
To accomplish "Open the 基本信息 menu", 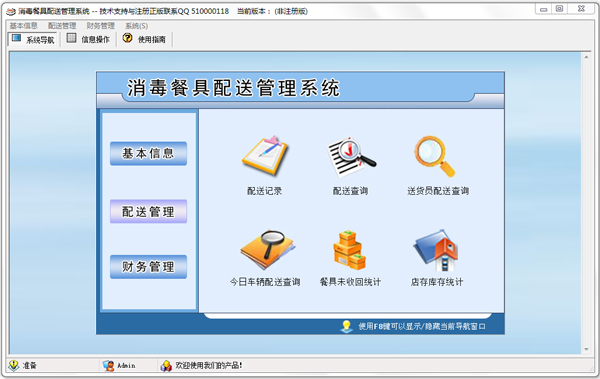I will pyautogui.click(x=23, y=26).
